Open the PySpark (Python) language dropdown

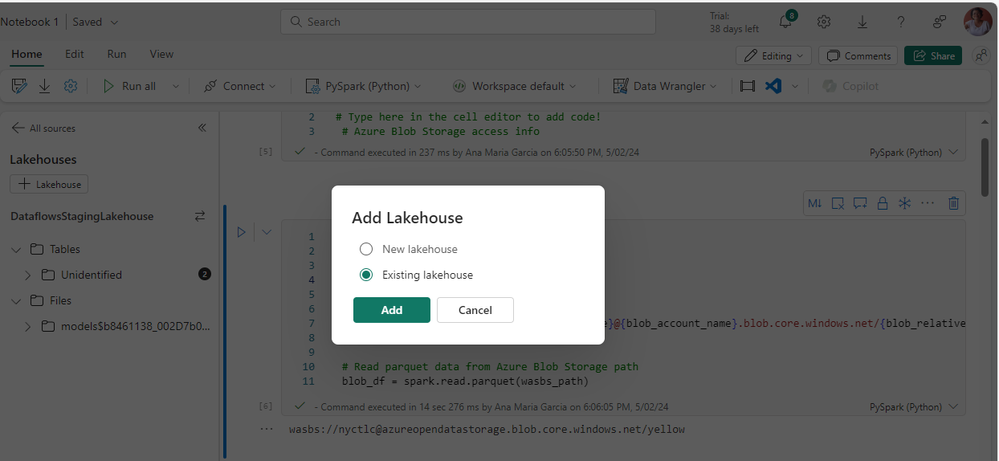(363, 86)
